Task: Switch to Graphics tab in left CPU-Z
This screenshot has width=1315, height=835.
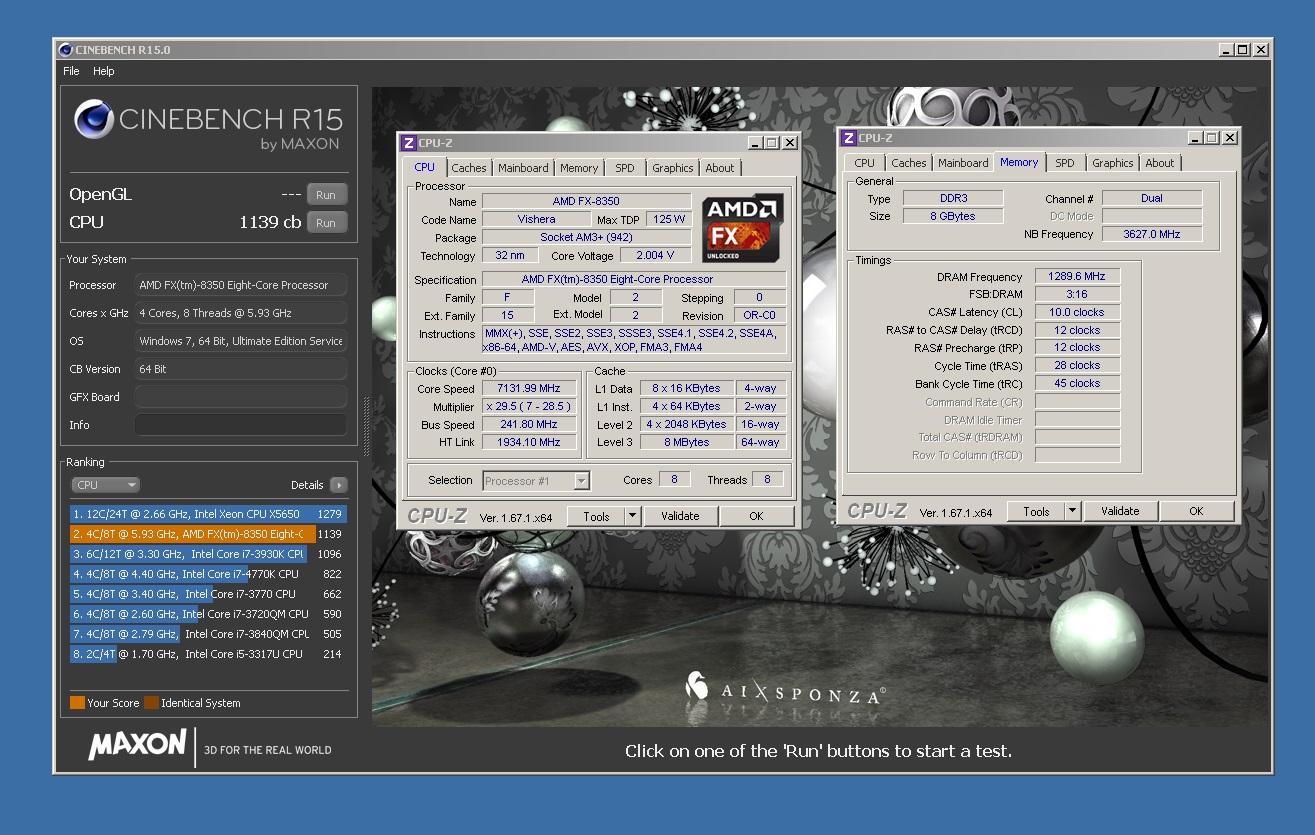Action: (x=673, y=168)
